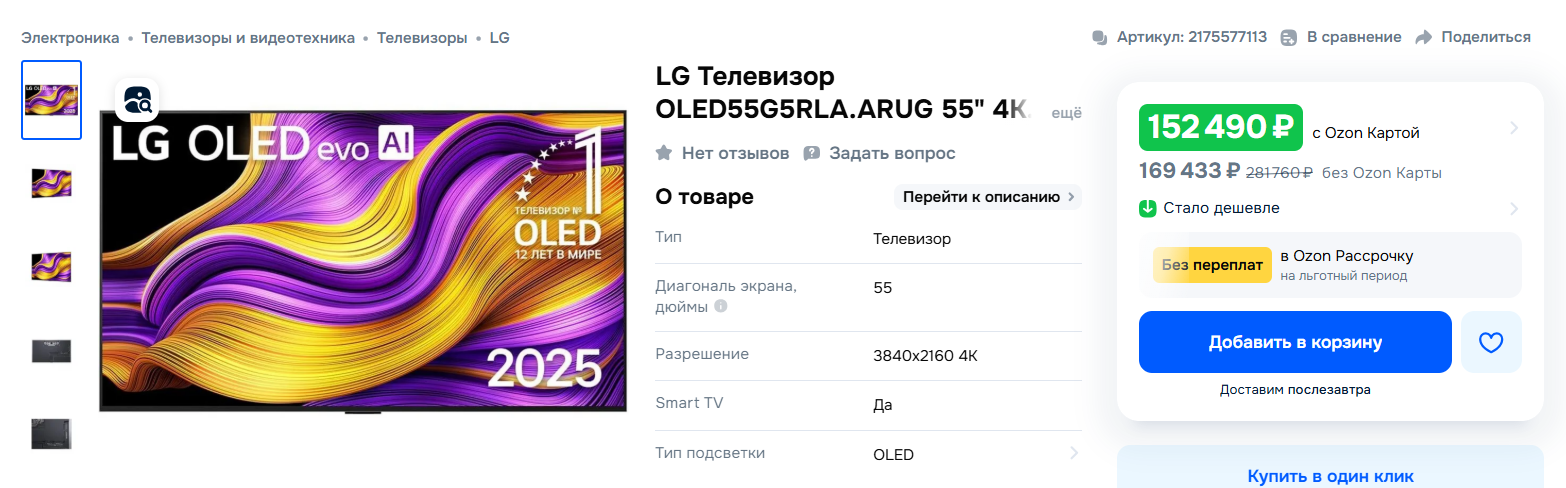Open the Ozon Card price details chevron
1566x488 pixels.
coord(1514,128)
